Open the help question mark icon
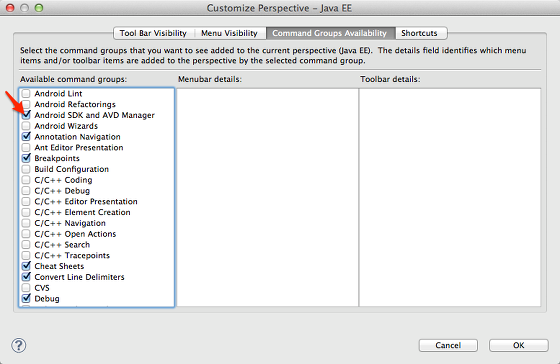560x364 pixels. [19, 345]
